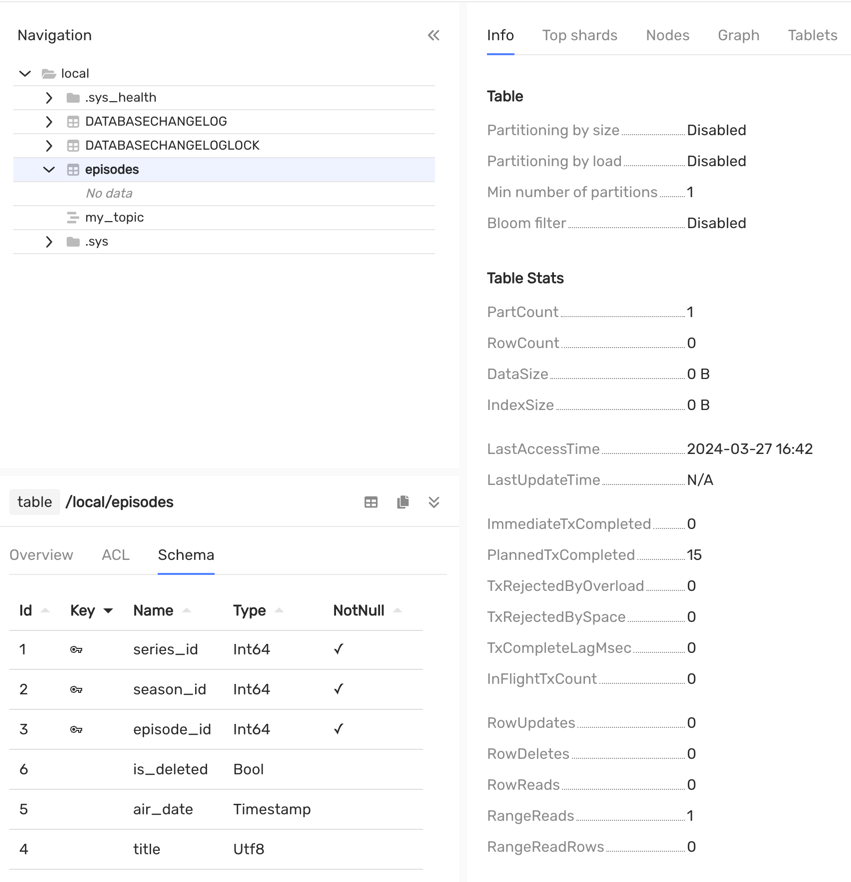
Task: Open grid view via the table icon
Action: pos(371,502)
